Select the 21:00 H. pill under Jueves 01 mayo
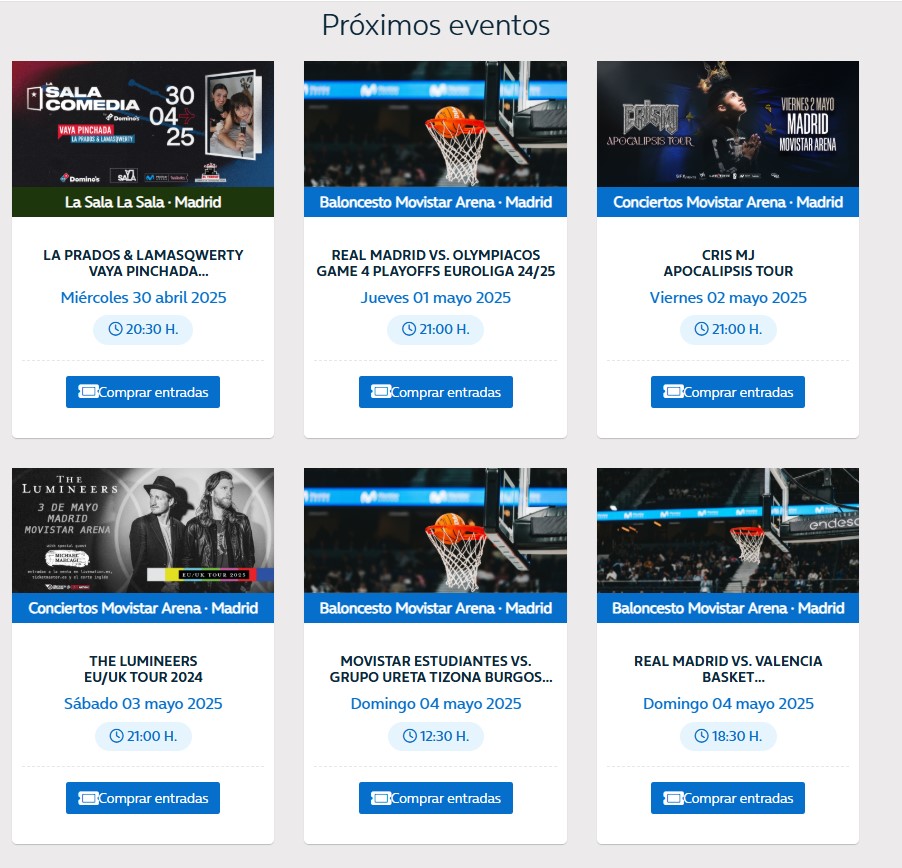The image size is (902, 868). coord(435,330)
